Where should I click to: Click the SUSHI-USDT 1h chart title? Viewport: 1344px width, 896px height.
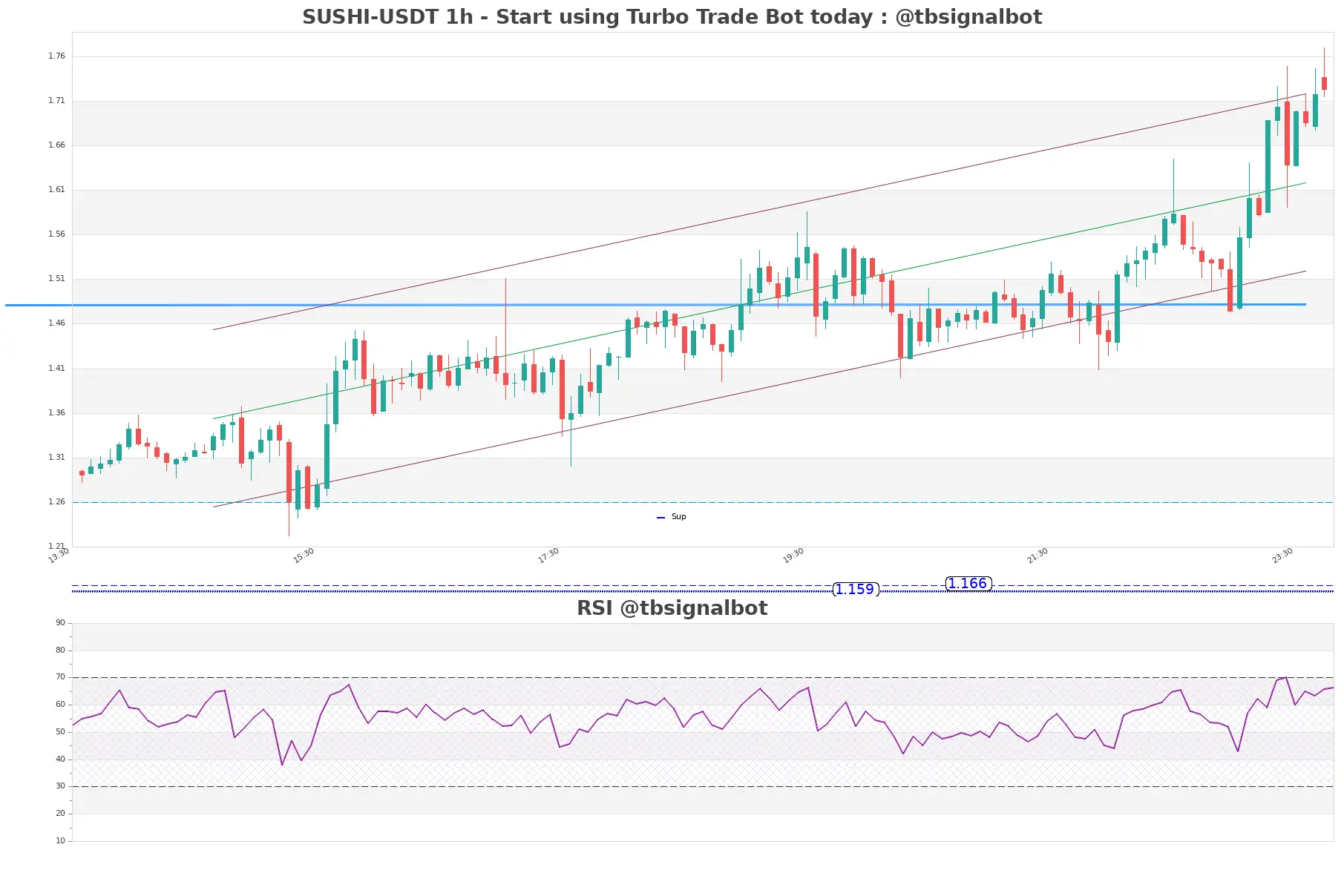coord(672,17)
